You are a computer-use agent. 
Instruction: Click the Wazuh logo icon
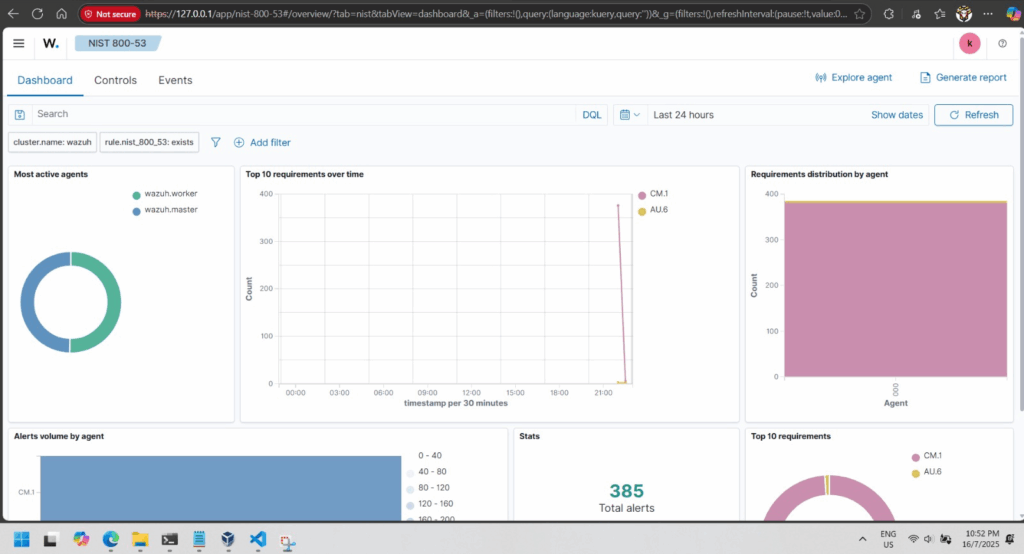51,43
